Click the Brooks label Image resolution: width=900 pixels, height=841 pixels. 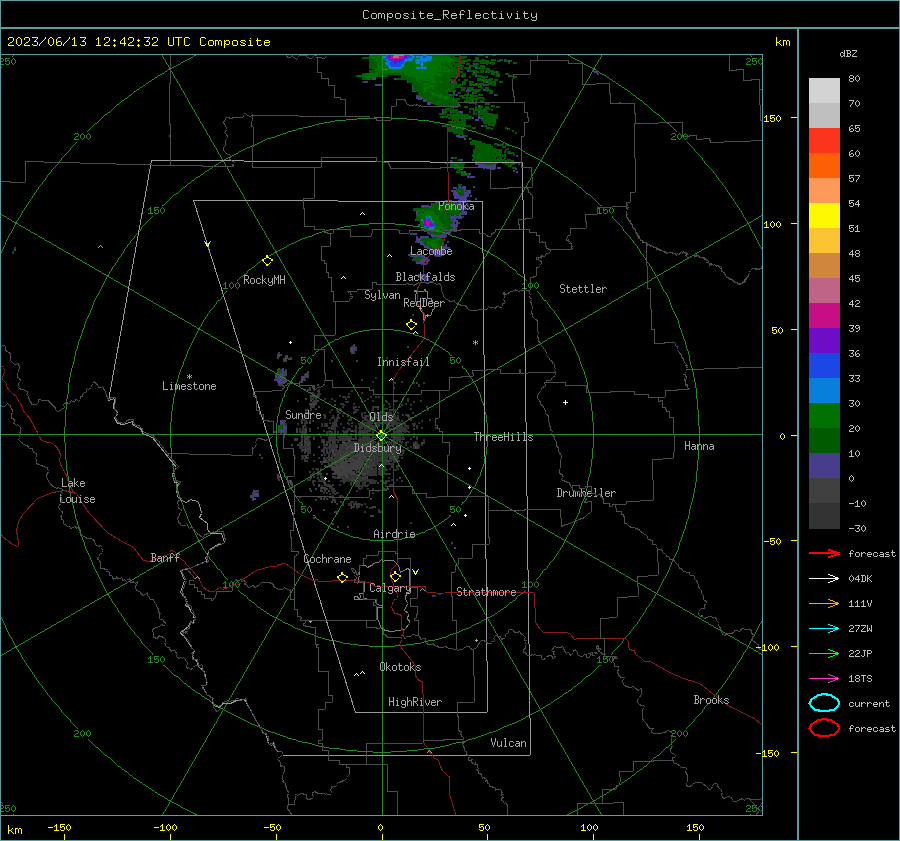[711, 700]
